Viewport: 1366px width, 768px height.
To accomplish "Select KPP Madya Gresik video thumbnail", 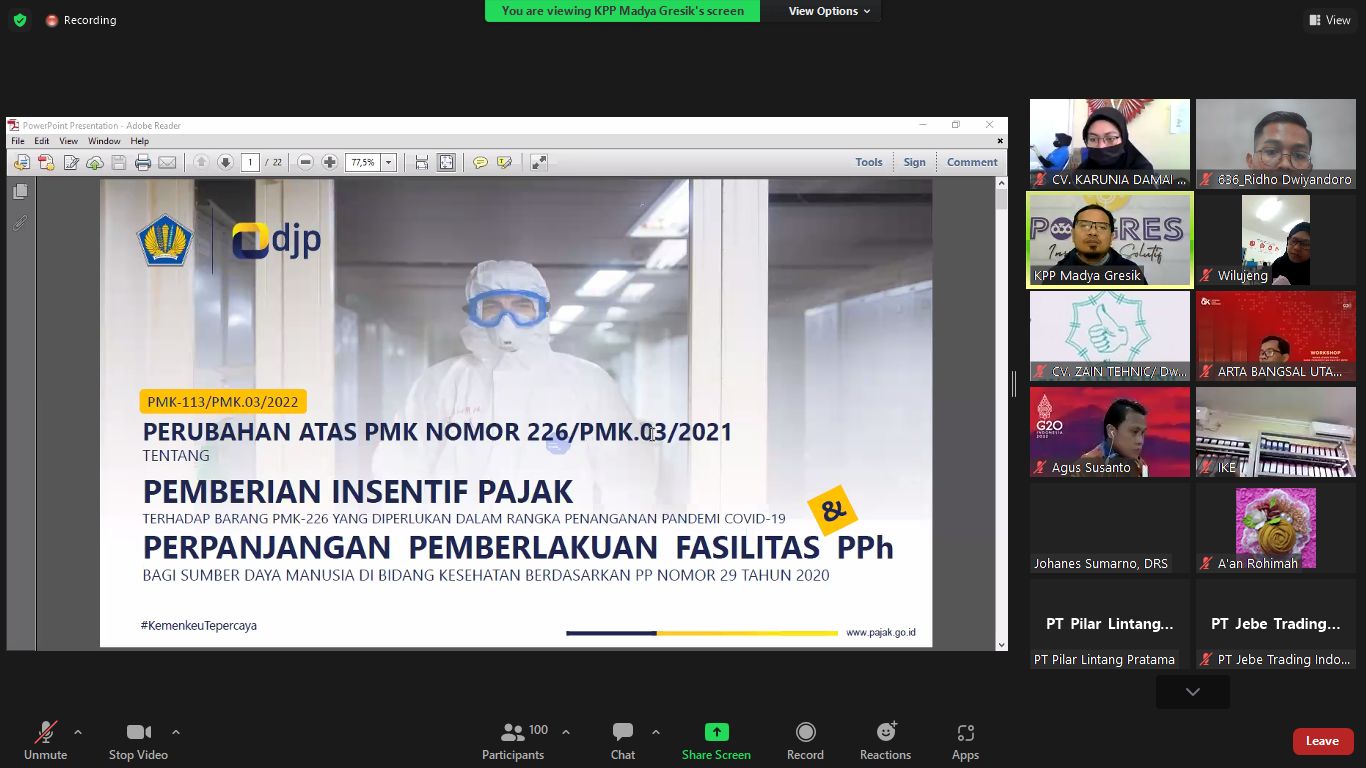I will (x=1110, y=240).
